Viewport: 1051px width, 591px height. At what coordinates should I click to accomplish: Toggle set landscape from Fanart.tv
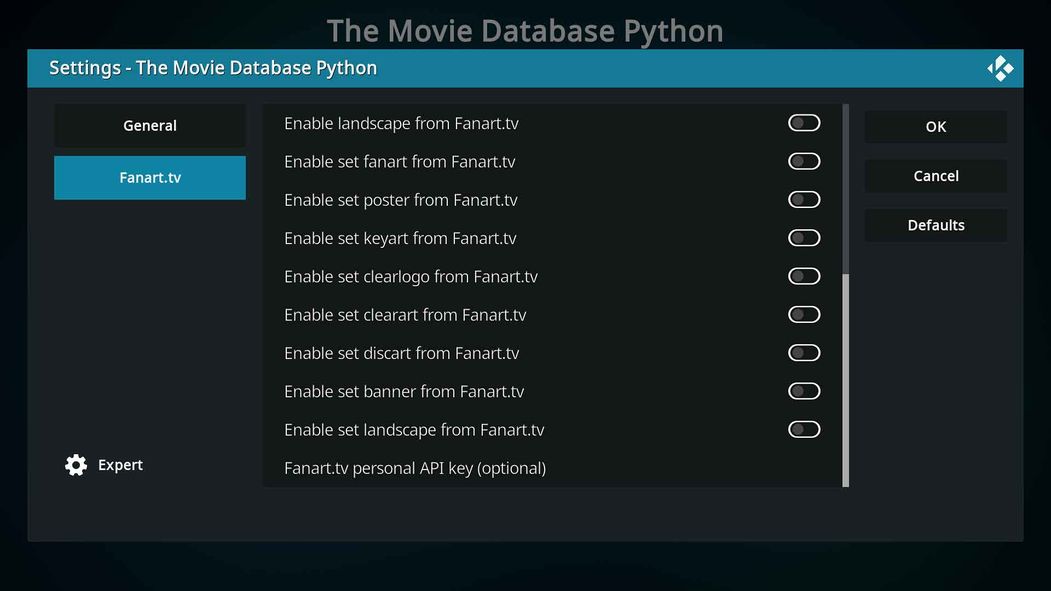click(x=803, y=428)
